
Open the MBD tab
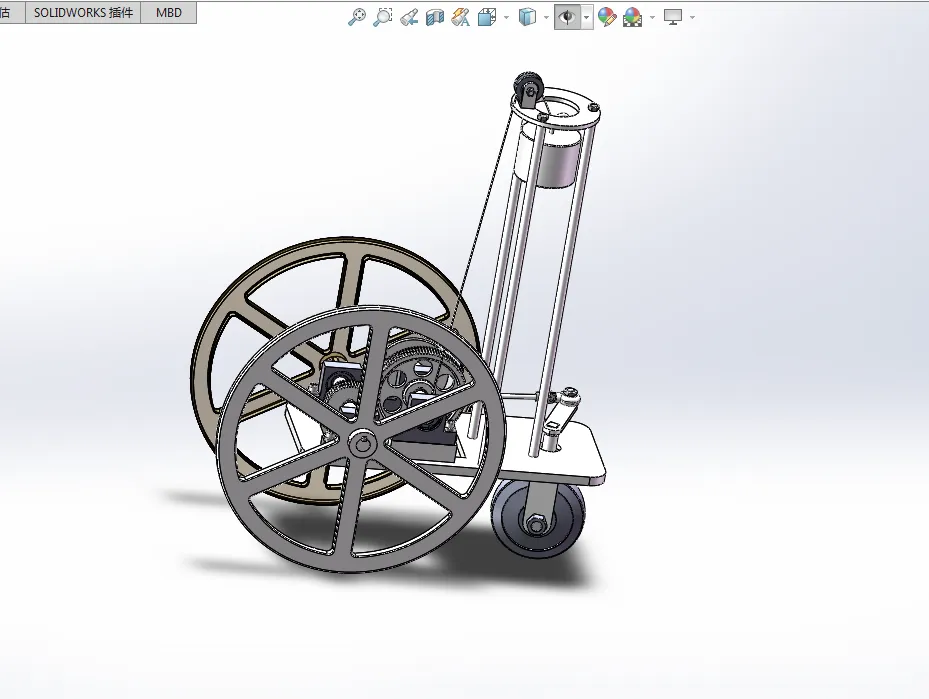click(x=169, y=13)
